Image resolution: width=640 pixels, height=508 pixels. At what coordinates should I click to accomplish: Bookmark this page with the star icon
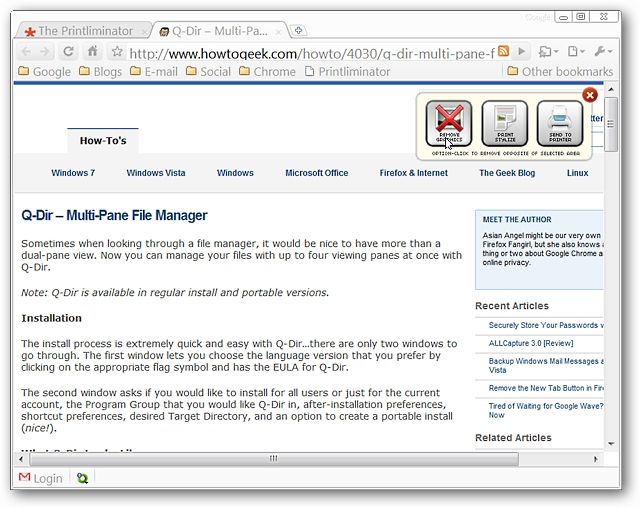coord(117,51)
